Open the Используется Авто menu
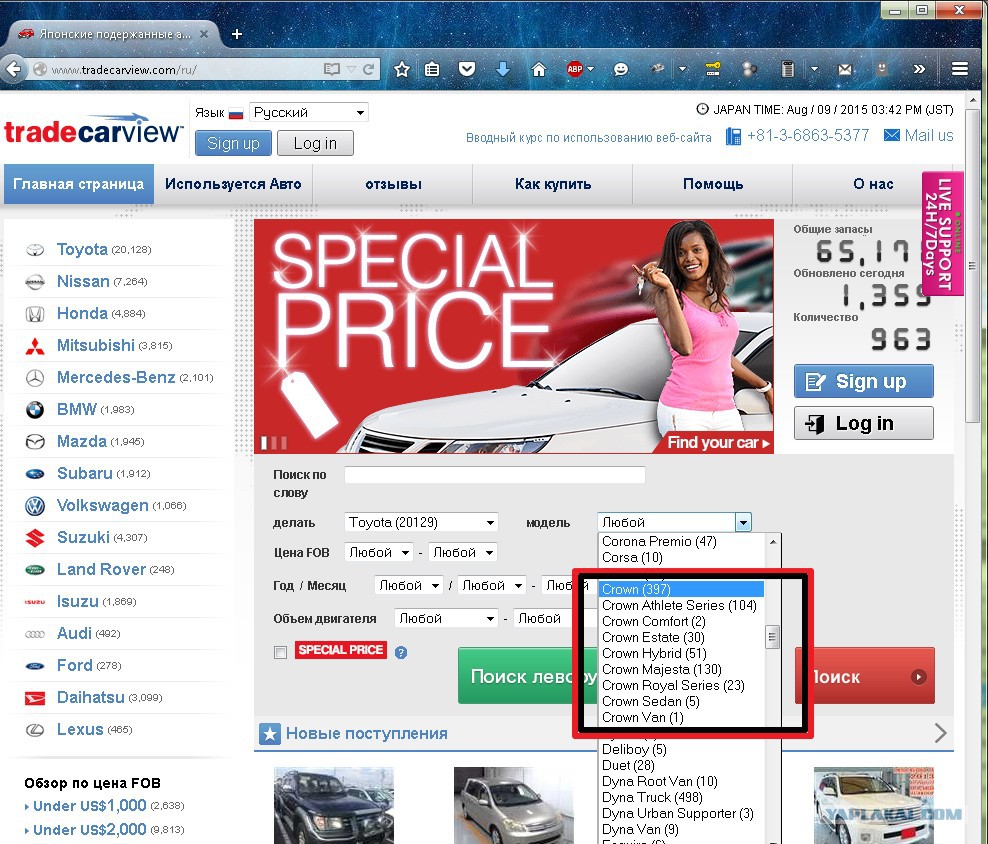The image size is (988, 844). tap(233, 184)
